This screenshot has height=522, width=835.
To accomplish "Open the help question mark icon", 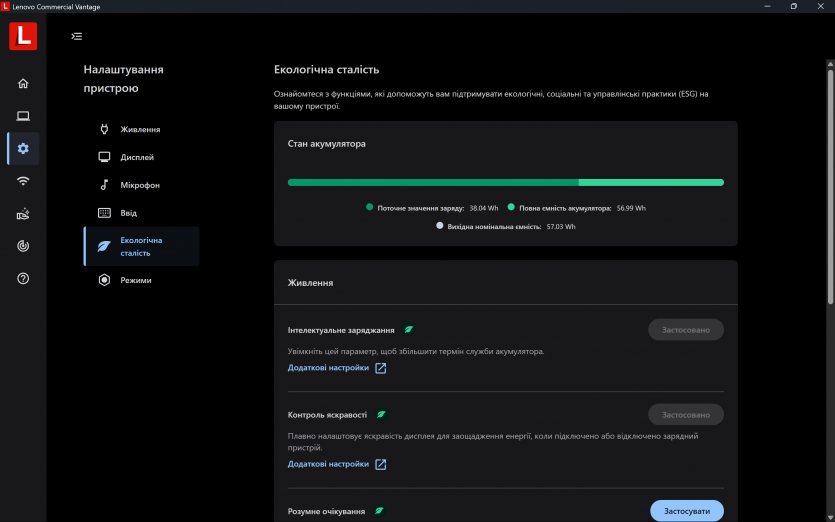I will 23,278.
